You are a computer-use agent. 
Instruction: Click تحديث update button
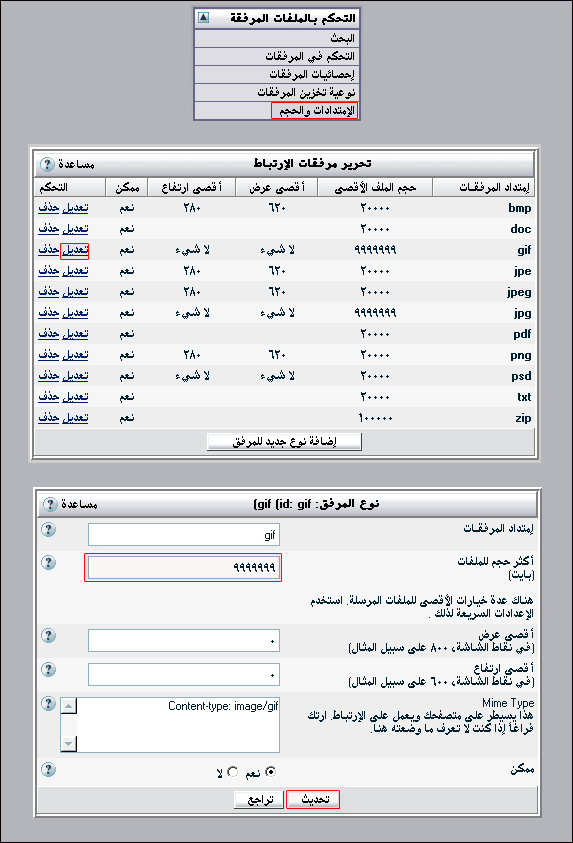[313, 799]
